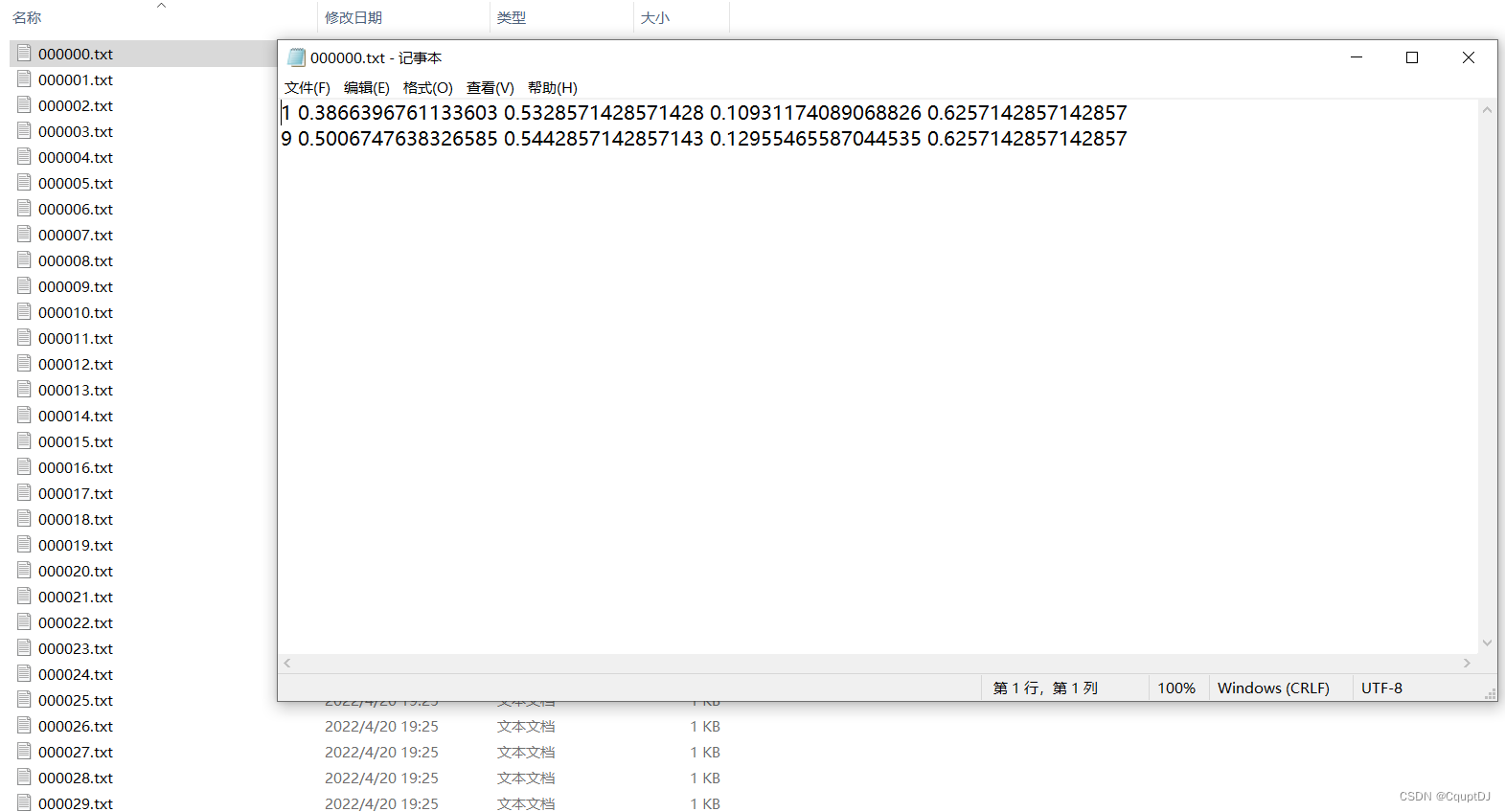
Task: Select file name 000024.txt
Action: coord(76,675)
